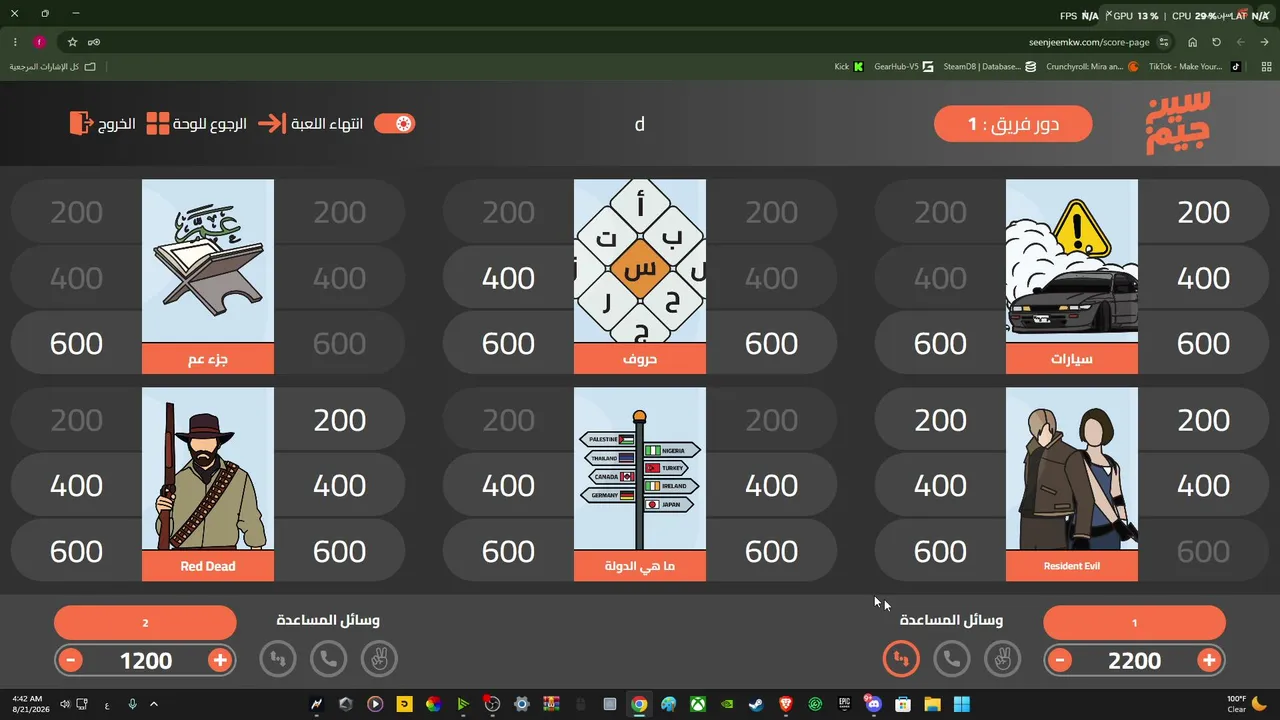Decrease the 2200 score with minus
This screenshot has height=720, width=1280.
[1060, 660]
